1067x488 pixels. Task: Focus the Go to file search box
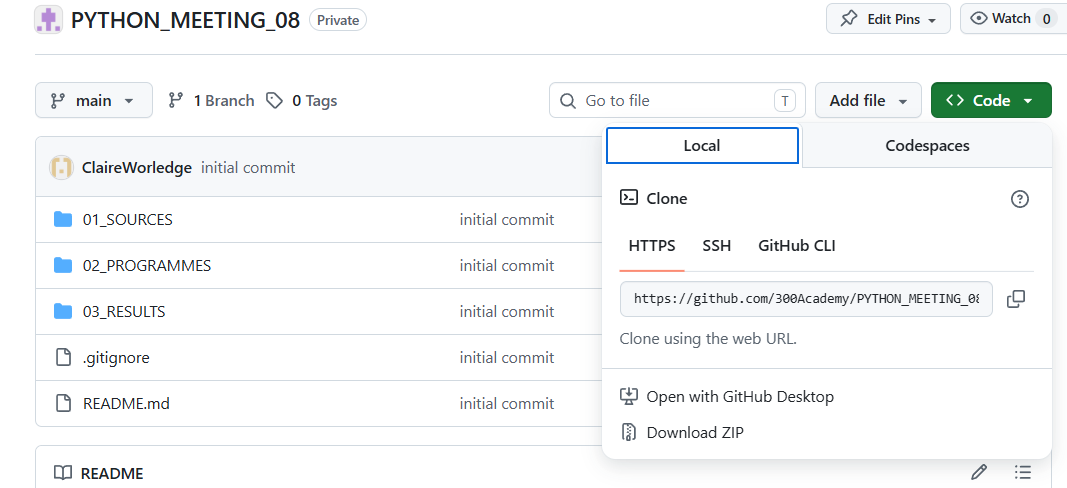pos(677,101)
